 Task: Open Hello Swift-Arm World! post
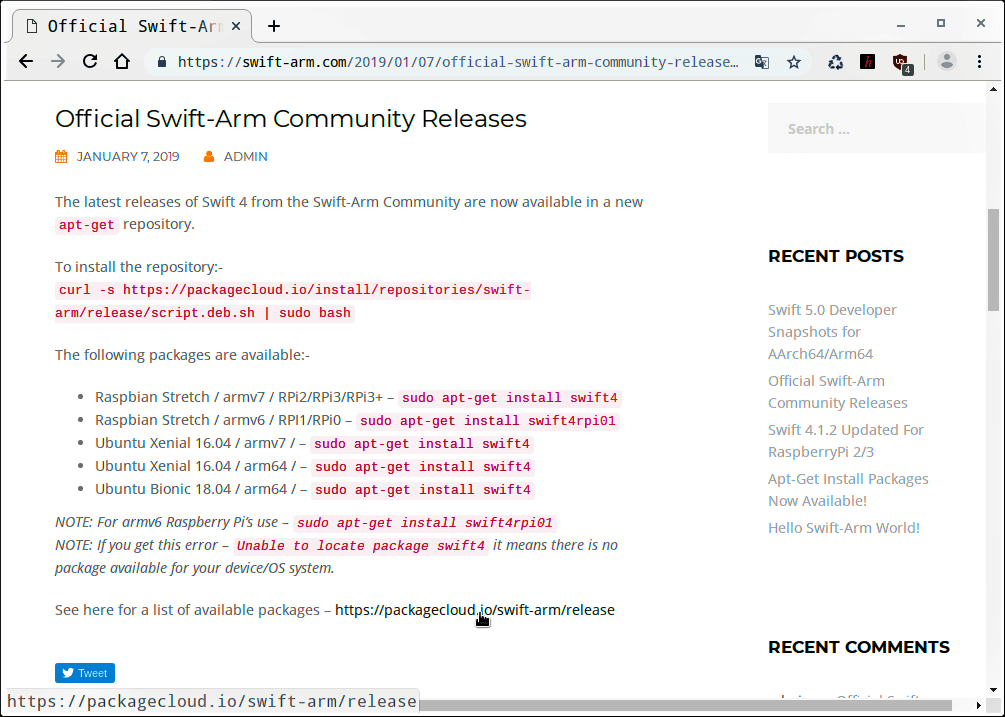[x=843, y=528]
